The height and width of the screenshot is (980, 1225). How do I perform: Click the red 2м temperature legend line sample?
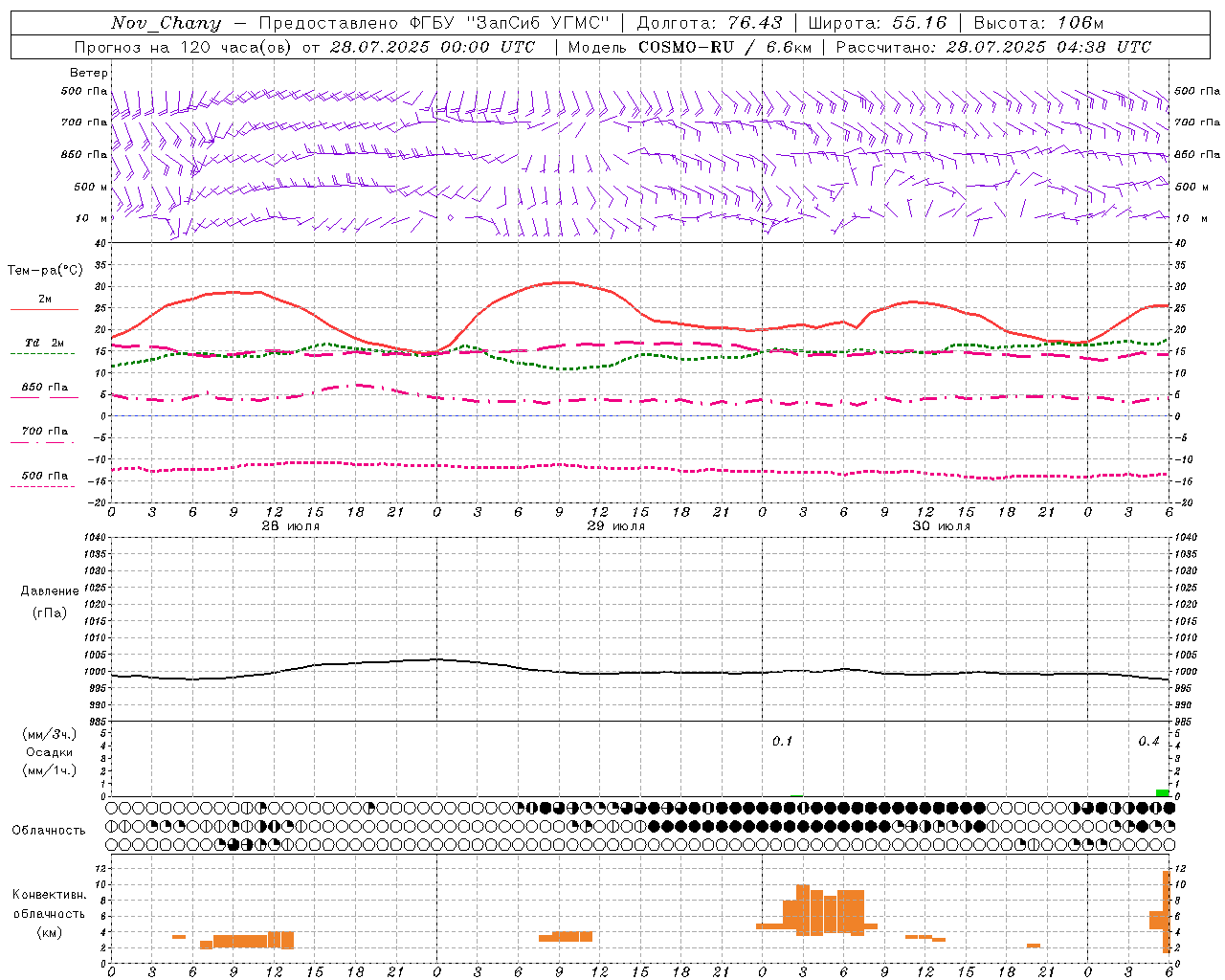pyautogui.click(x=45, y=310)
